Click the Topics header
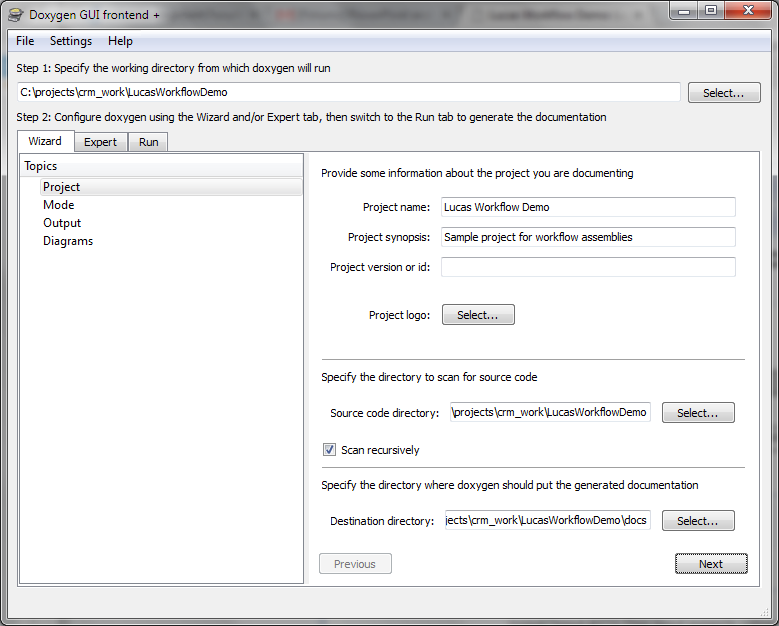 coord(161,166)
